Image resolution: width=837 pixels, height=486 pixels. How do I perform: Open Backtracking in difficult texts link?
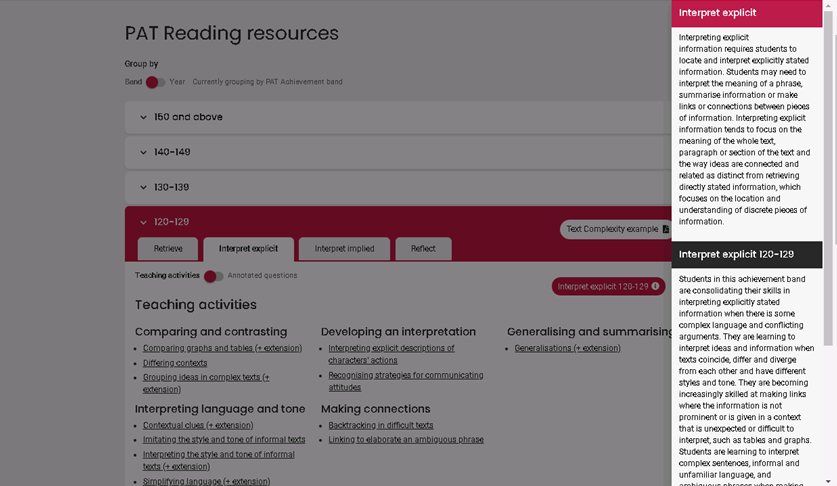(381, 426)
